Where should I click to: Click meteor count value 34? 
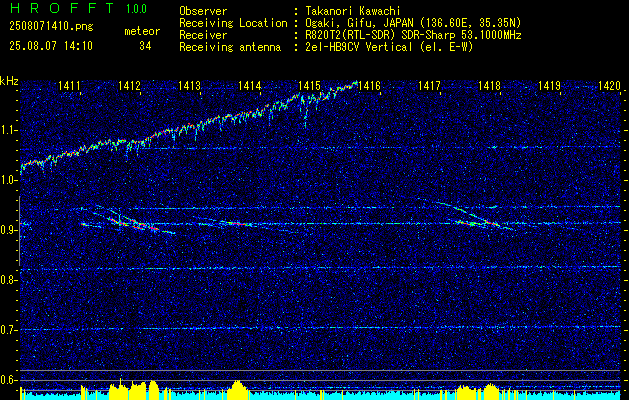tap(145, 46)
